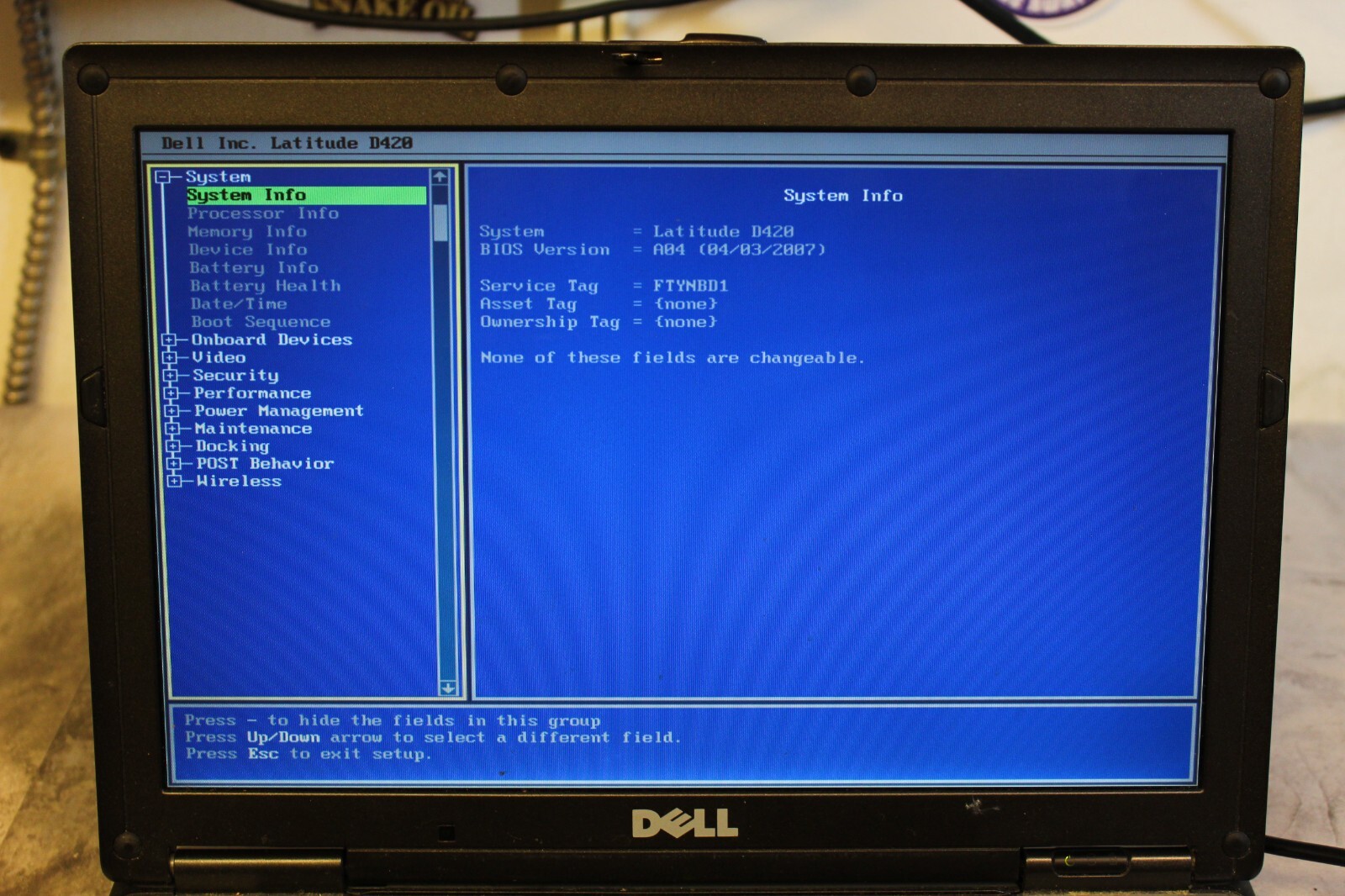The height and width of the screenshot is (896, 1345).
Task: Select the Wireless label
Action: pyautogui.click(x=239, y=482)
